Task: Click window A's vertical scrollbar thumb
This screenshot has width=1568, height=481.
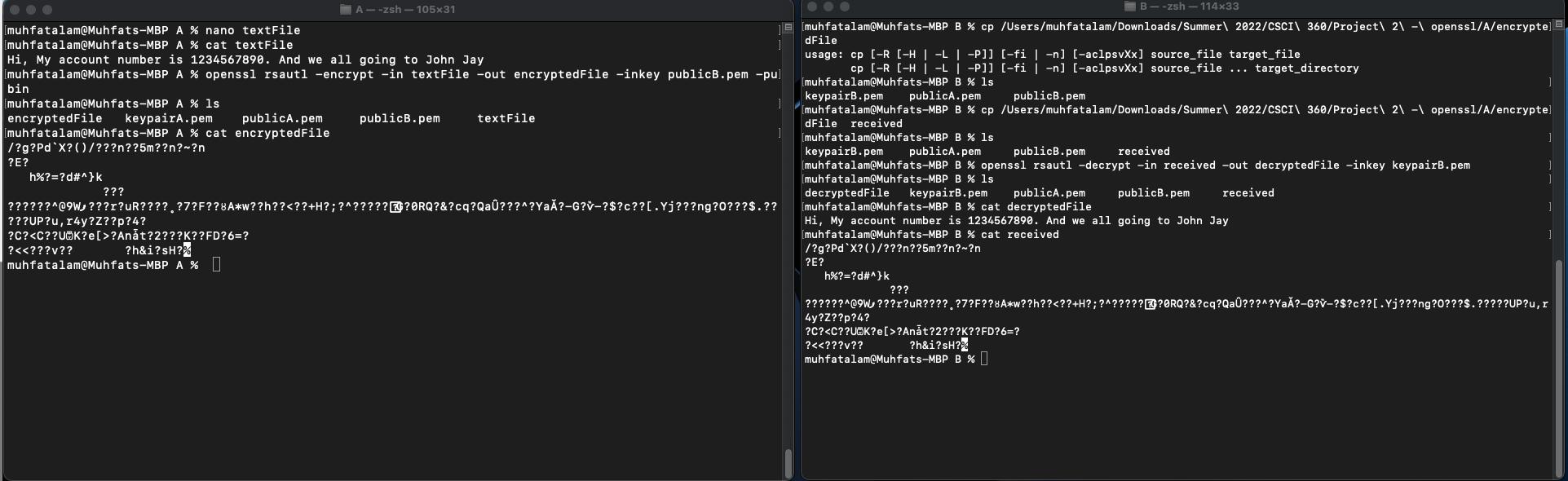Action: tap(788, 463)
